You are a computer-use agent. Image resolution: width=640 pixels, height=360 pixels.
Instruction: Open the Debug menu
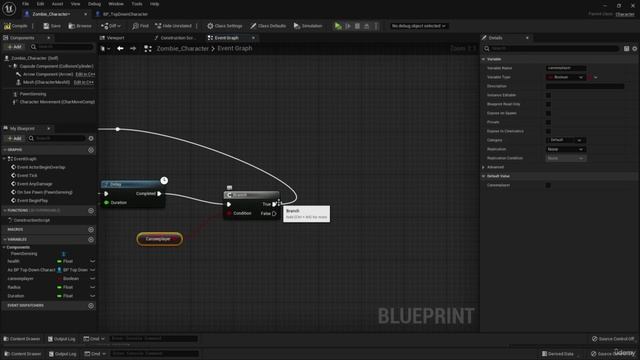[x=94, y=4]
